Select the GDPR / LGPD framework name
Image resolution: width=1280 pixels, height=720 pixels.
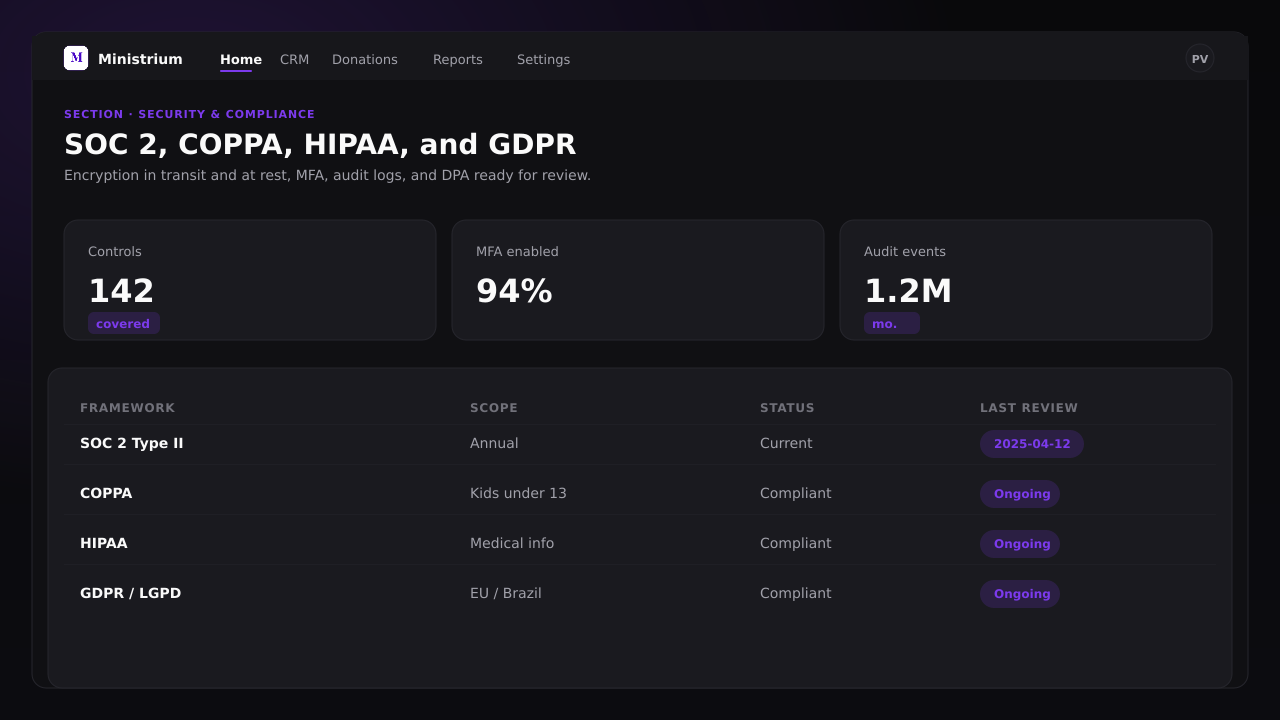coord(131,593)
